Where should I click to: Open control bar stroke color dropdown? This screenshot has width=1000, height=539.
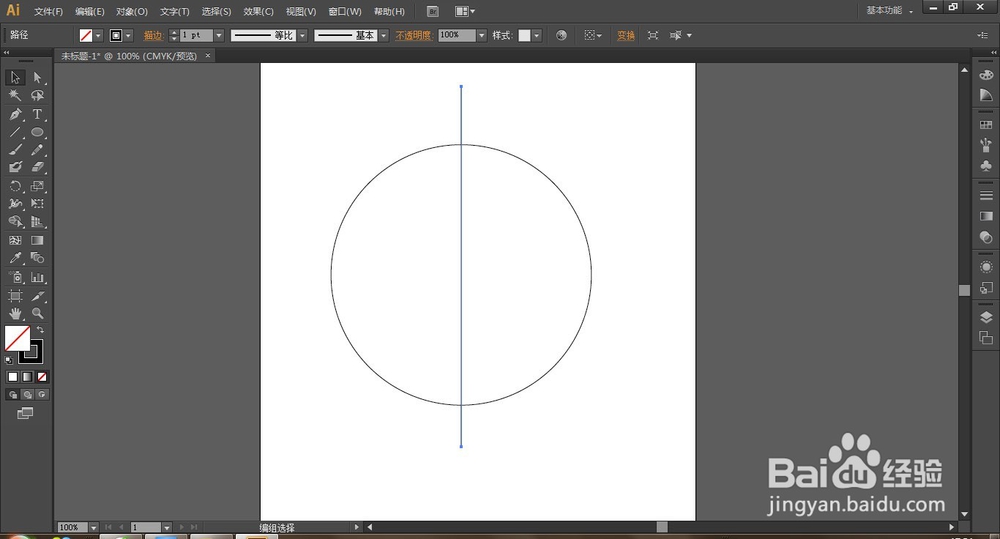coord(128,36)
